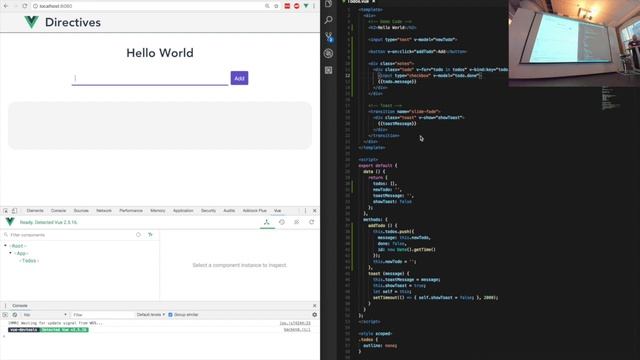Bookmark this page with the star icon
640x360 pixels.
(x=276, y=6)
